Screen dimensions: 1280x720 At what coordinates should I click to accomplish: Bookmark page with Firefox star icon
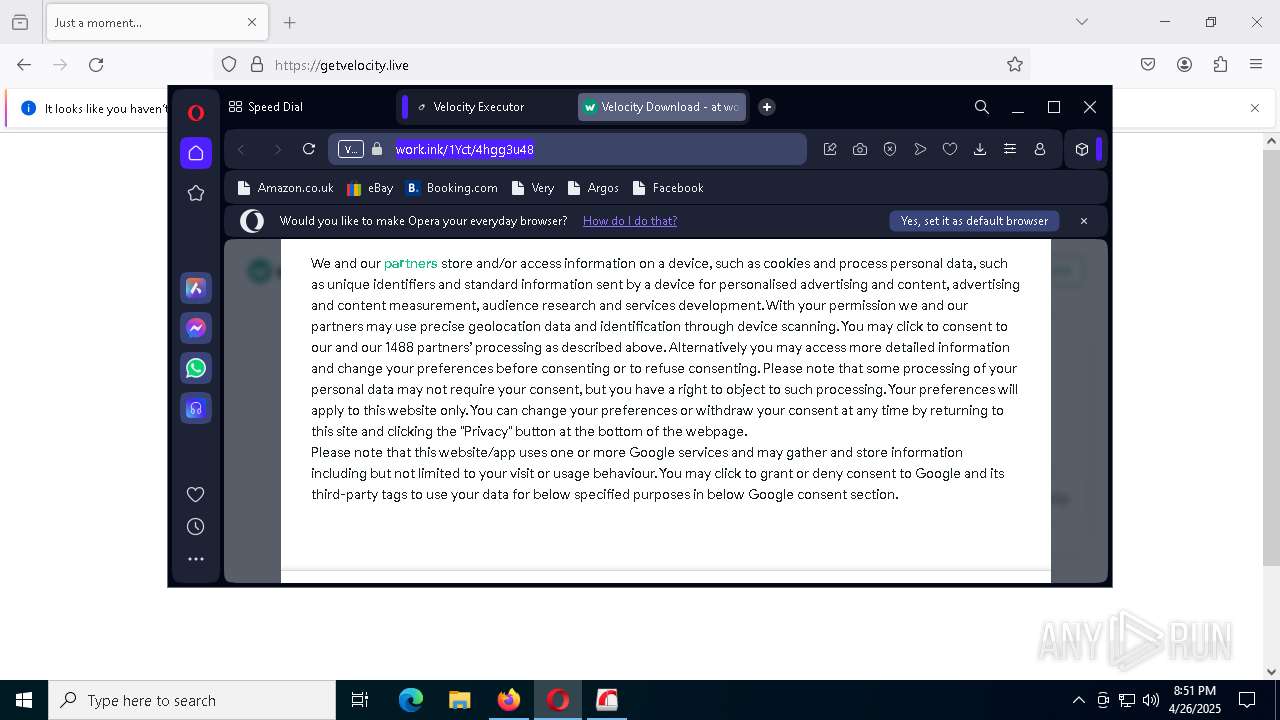tap(1015, 65)
